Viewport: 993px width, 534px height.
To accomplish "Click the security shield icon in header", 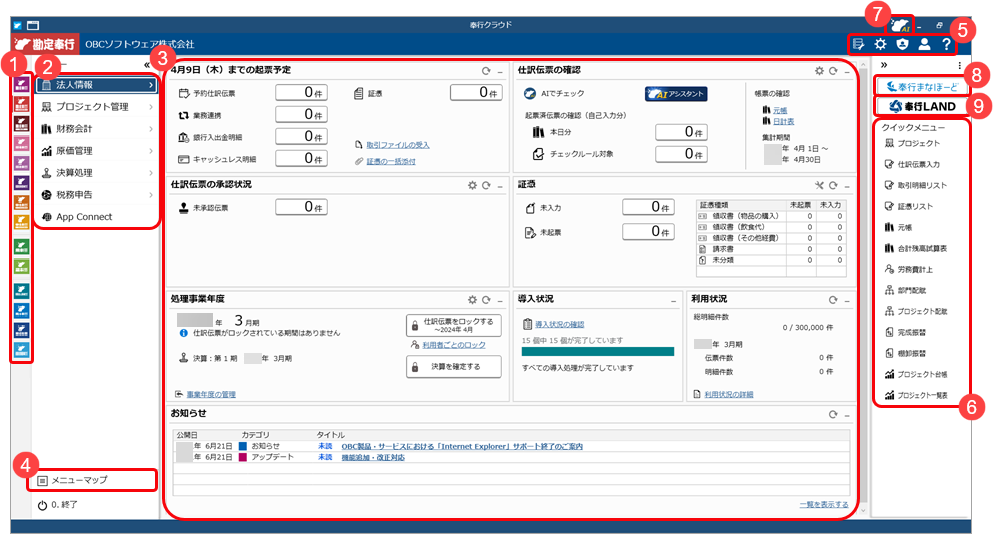I will point(902,44).
